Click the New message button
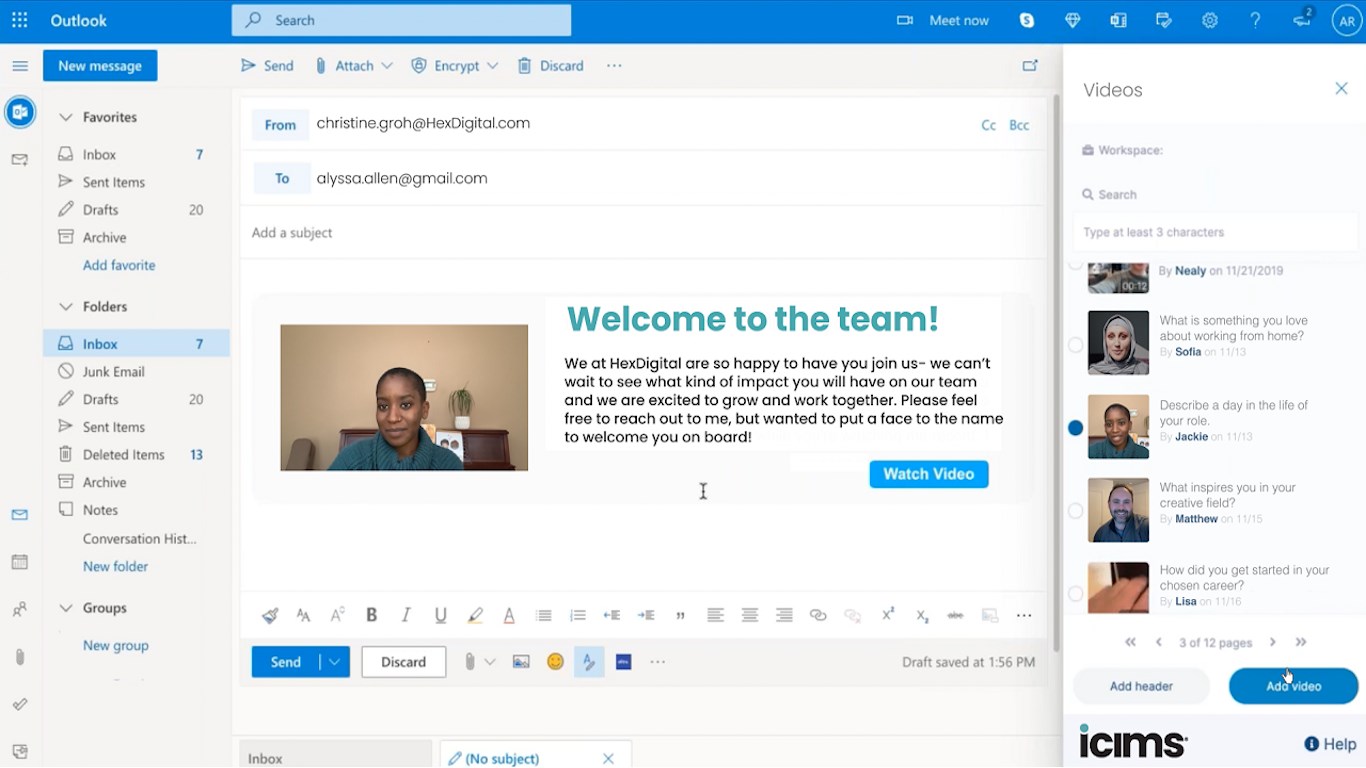 click(x=100, y=66)
